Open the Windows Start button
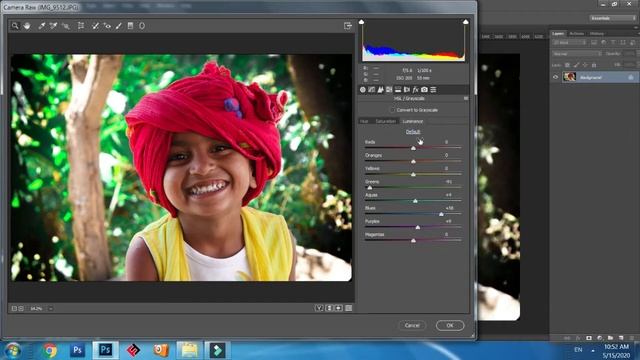The height and width of the screenshot is (360, 640). click(x=13, y=351)
